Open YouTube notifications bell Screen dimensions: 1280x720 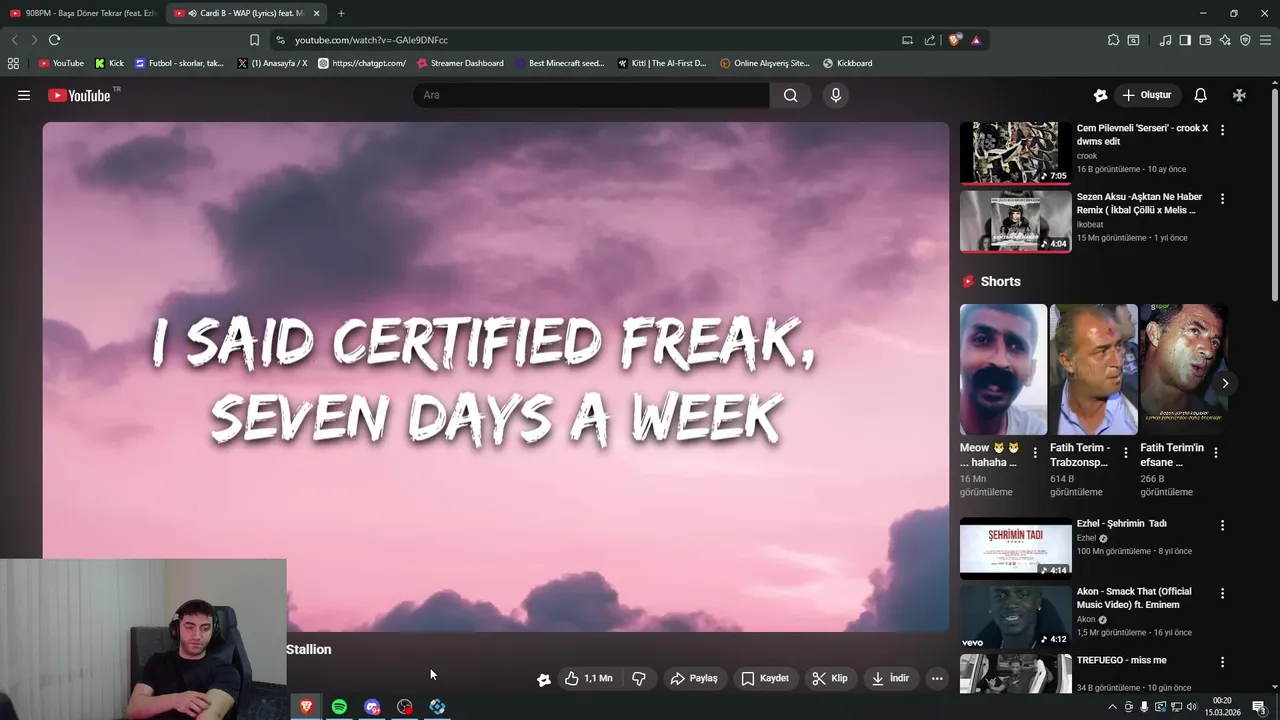tap(1200, 95)
